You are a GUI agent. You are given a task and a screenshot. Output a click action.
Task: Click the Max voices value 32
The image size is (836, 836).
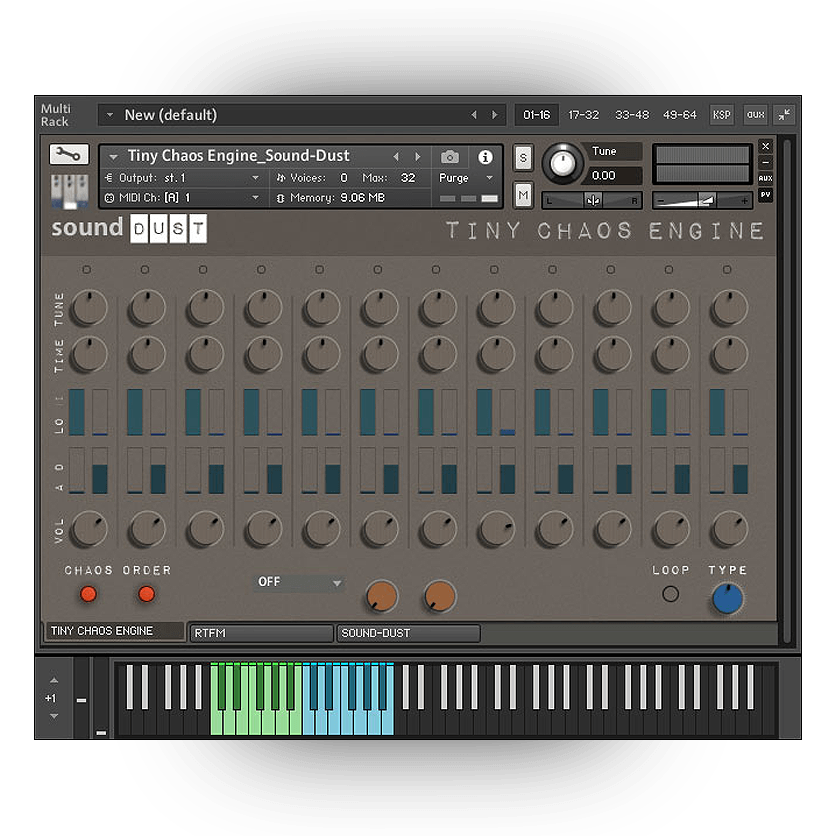[x=408, y=178]
